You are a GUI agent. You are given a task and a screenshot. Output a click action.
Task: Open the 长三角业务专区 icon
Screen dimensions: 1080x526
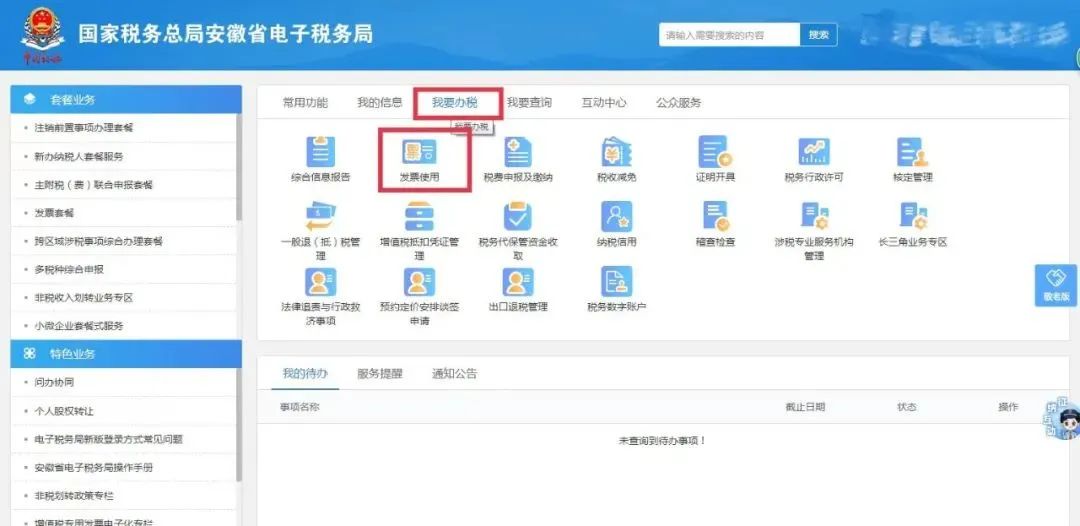913,216
